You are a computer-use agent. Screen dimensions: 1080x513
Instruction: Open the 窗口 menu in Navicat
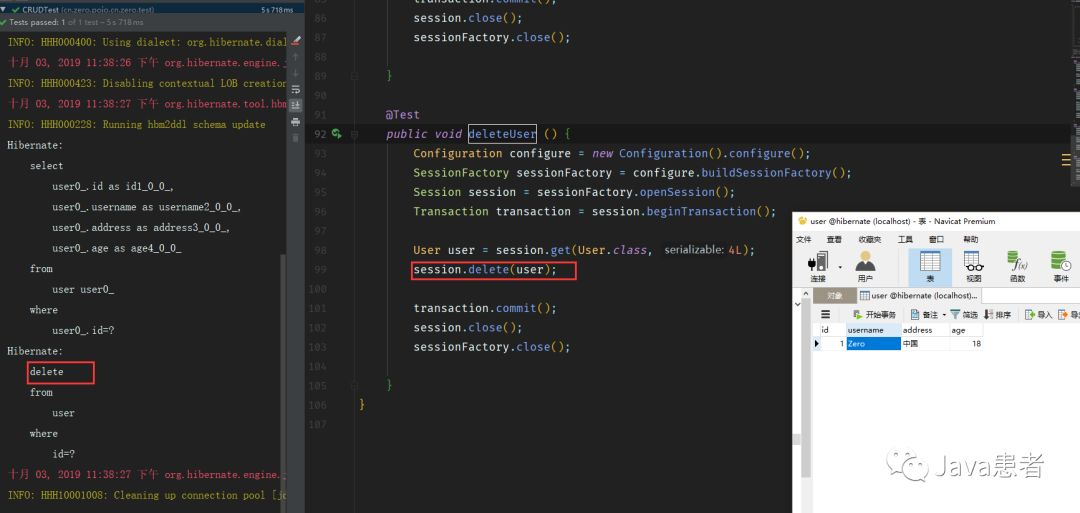point(937,240)
